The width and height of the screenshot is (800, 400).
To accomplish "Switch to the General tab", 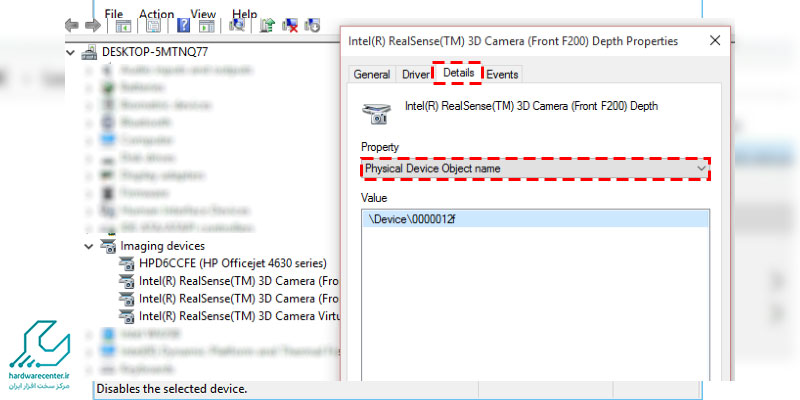I will tap(372, 74).
